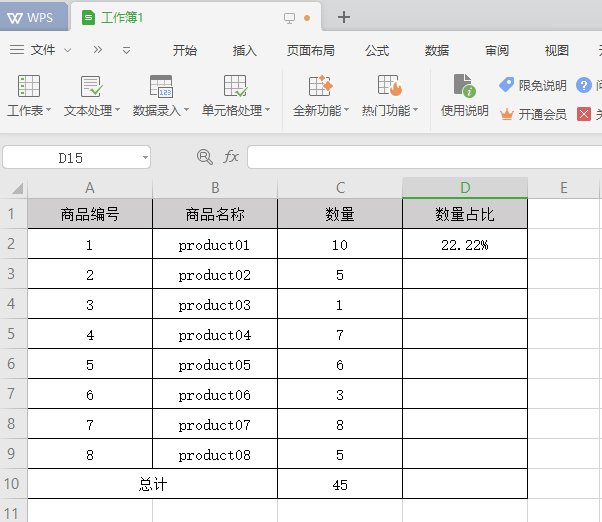The height and width of the screenshot is (522, 602).
Task: Select the product04 cell
Action: coord(215,334)
